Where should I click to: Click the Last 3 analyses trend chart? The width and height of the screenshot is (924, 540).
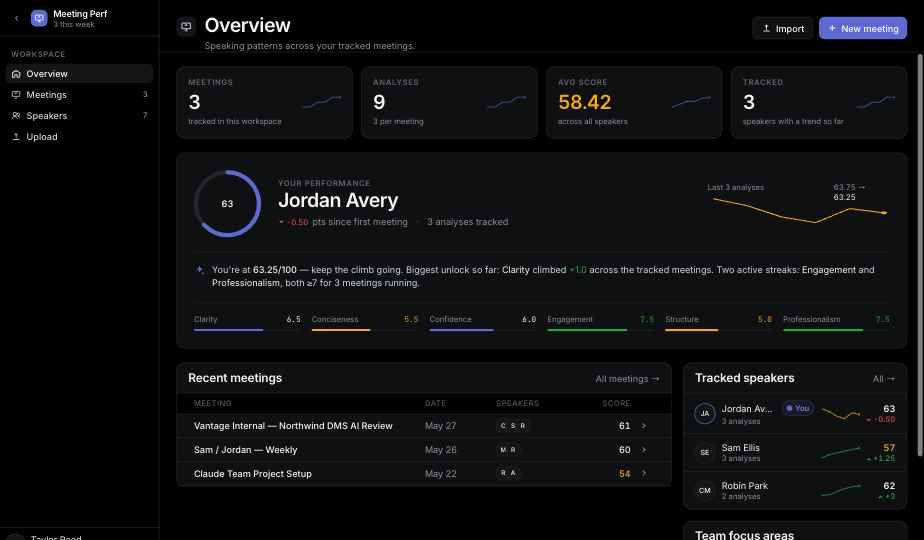(800, 210)
